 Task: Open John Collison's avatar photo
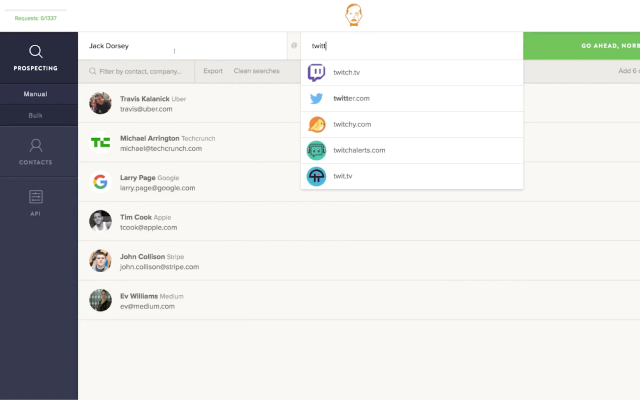pyautogui.click(x=100, y=261)
